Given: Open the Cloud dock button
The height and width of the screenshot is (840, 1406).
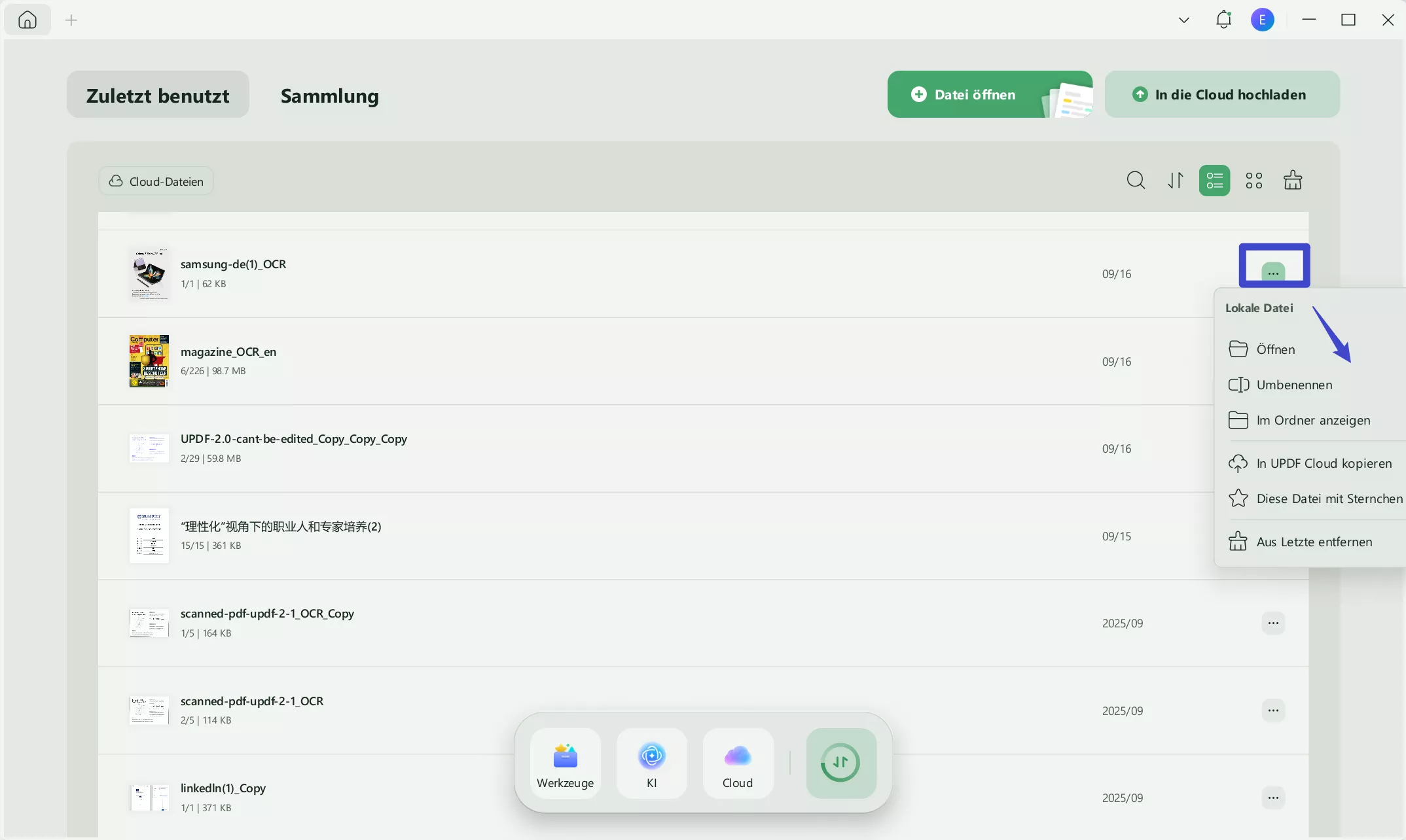Looking at the screenshot, I should click(x=738, y=763).
